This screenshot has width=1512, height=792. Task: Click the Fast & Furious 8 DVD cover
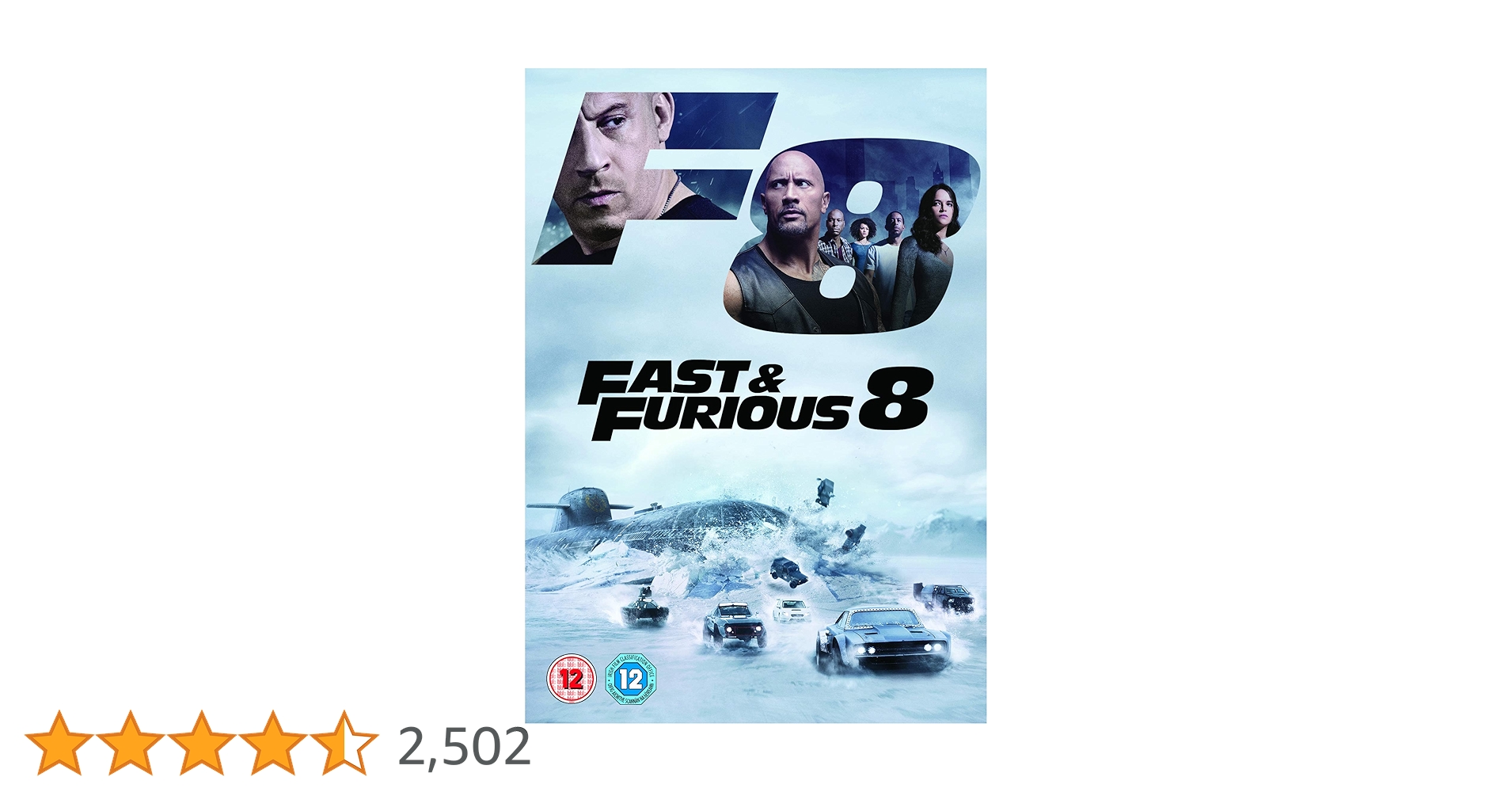click(755, 395)
